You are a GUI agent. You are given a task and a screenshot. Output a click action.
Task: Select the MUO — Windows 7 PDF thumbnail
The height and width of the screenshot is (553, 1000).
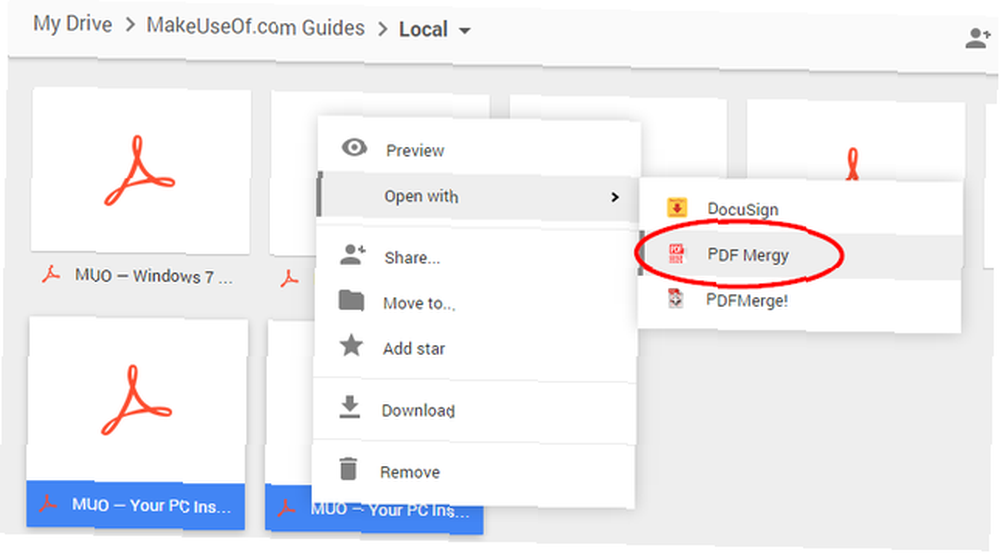tap(140, 171)
